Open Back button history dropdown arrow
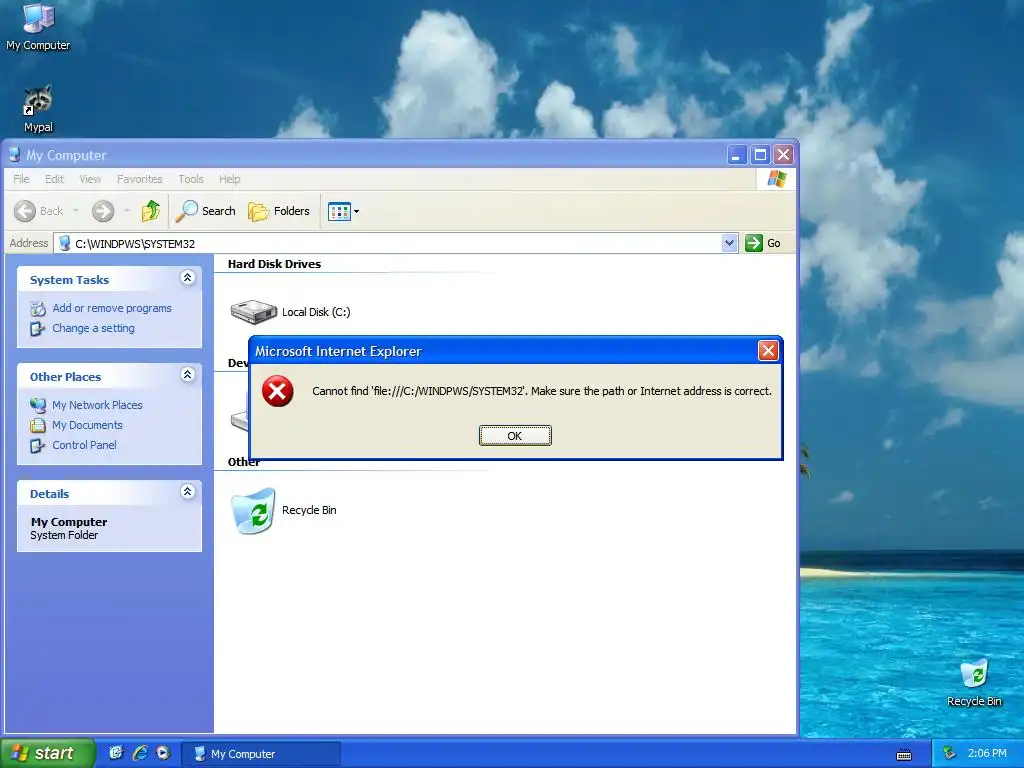The height and width of the screenshot is (768, 1024). (76, 211)
